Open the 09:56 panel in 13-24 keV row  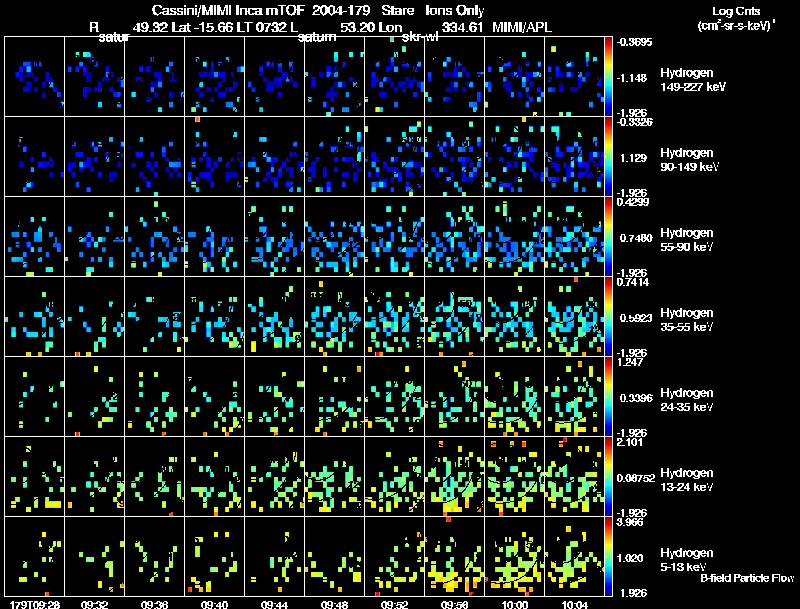(455, 476)
